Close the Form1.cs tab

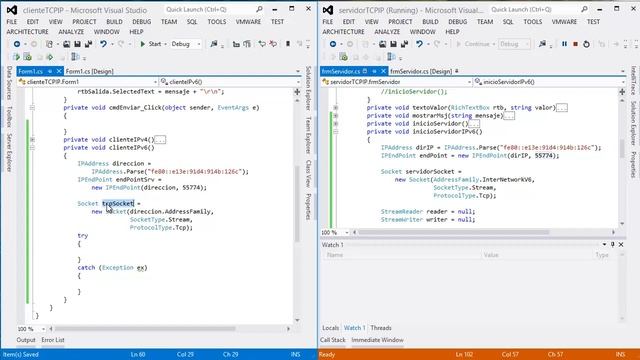(x=59, y=71)
